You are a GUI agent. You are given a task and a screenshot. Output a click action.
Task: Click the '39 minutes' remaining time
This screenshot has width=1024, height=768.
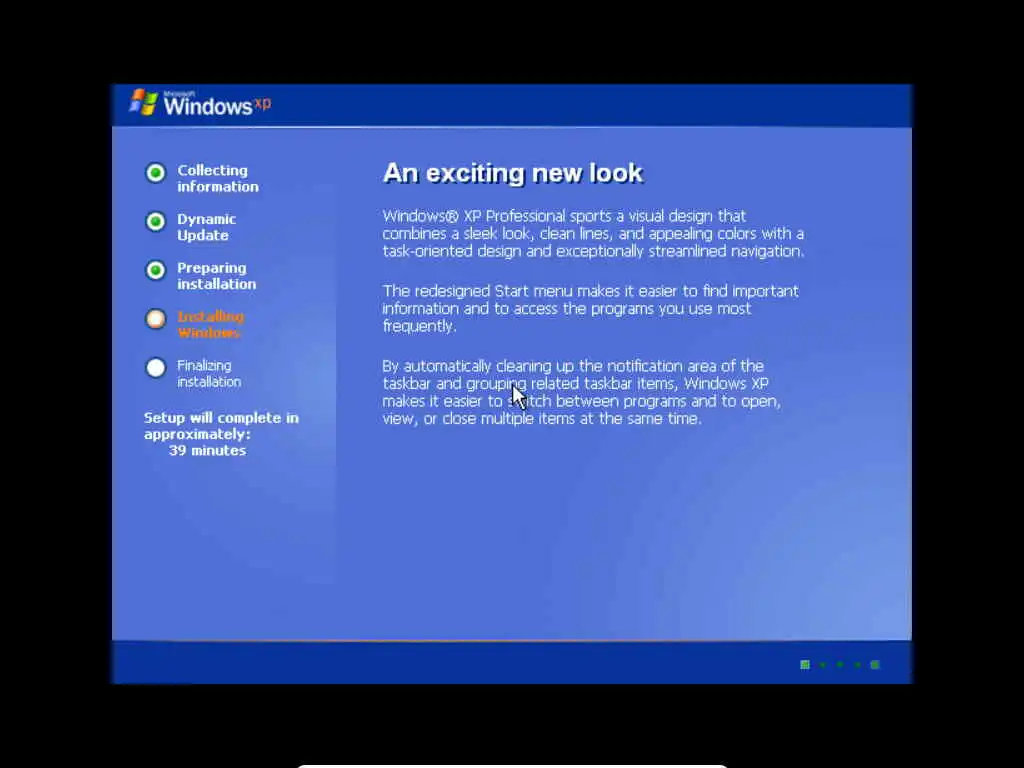tap(208, 451)
